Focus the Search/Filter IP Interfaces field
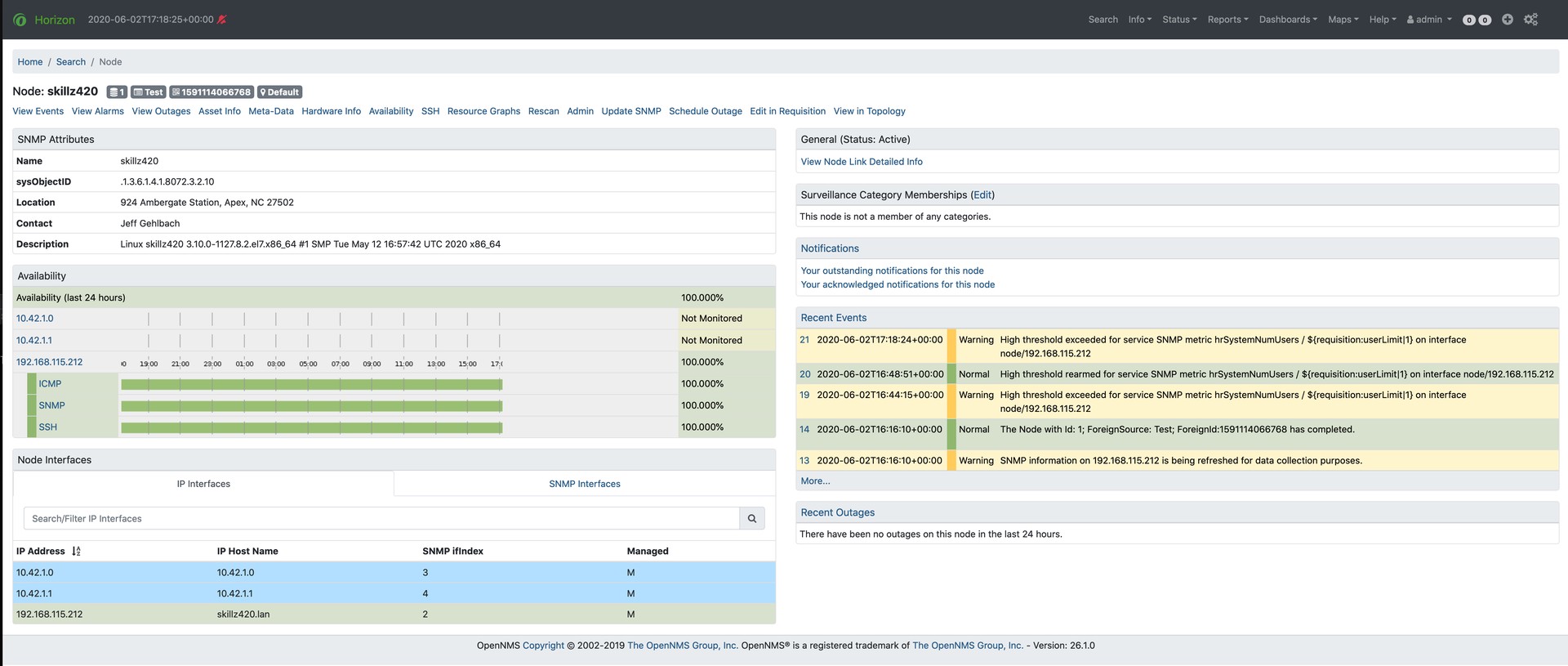The image size is (1568, 666). click(381, 518)
